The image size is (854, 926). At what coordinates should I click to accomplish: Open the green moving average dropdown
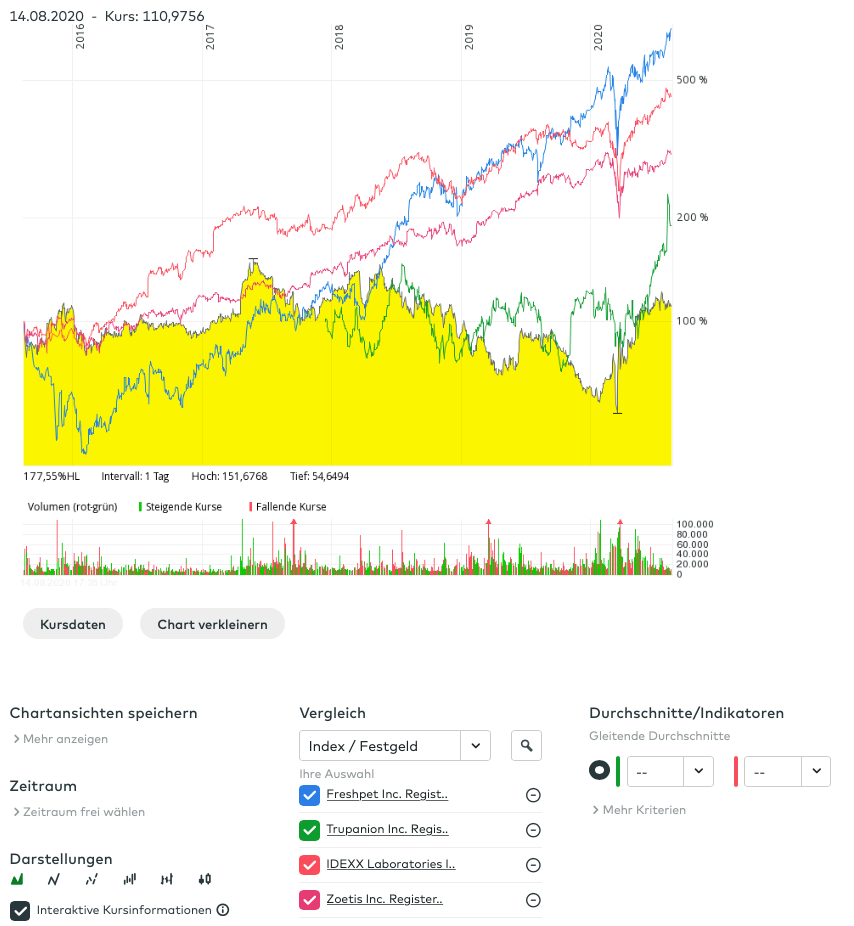[x=669, y=772]
